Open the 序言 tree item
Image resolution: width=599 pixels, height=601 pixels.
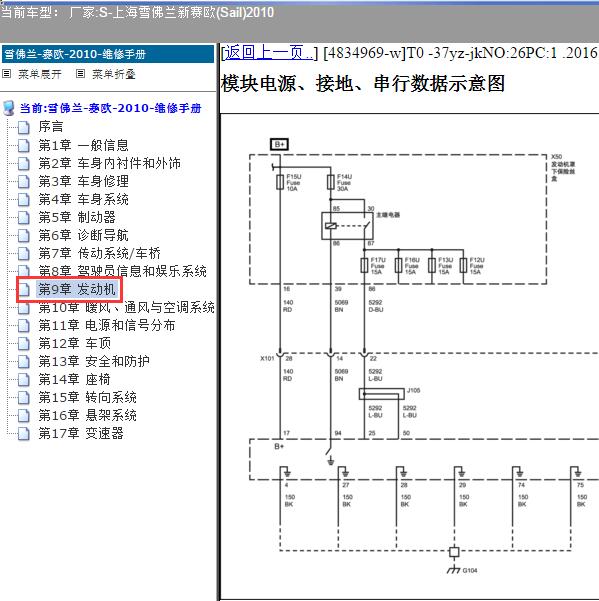click(51, 126)
